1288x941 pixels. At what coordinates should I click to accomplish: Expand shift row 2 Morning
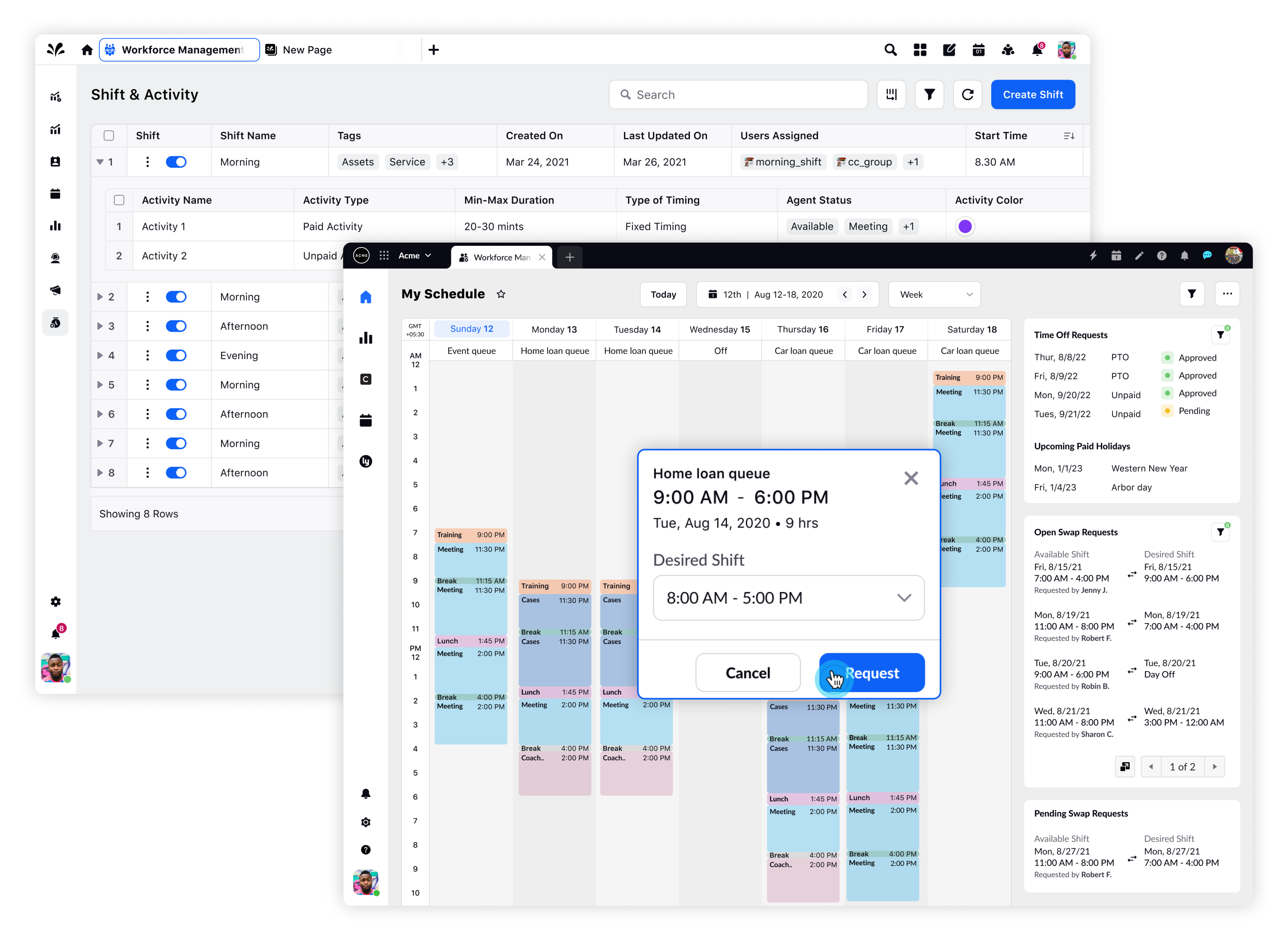click(x=100, y=297)
